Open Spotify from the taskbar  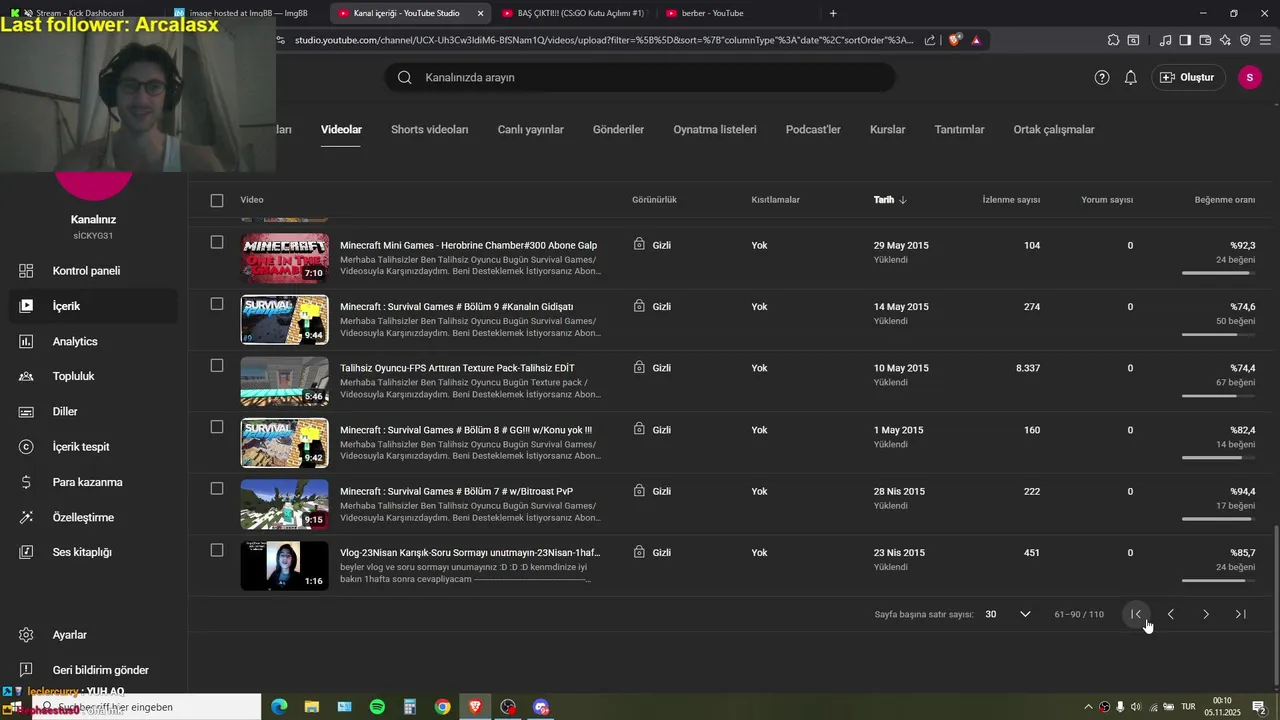(x=377, y=707)
